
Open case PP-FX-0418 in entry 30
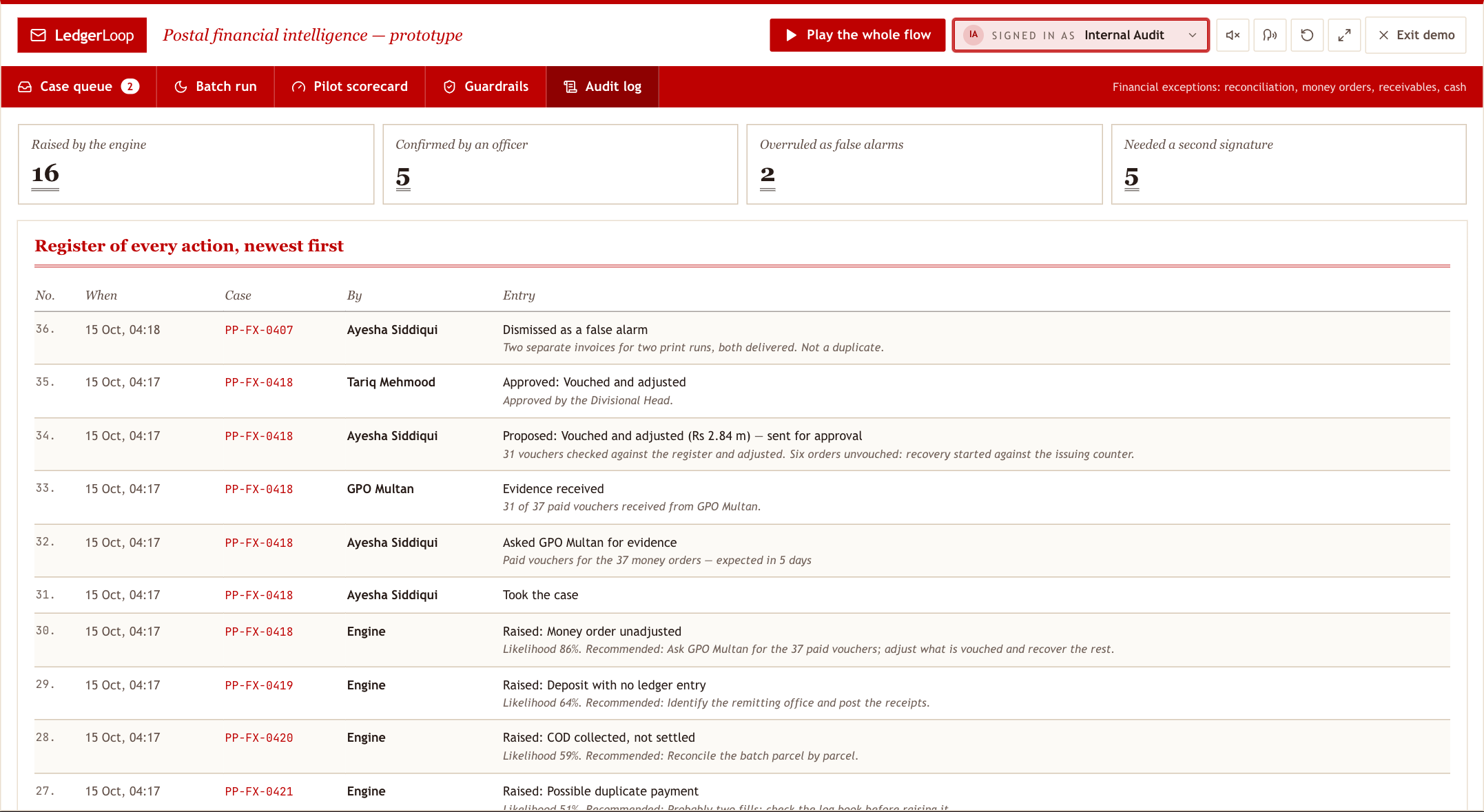[259, 632]
